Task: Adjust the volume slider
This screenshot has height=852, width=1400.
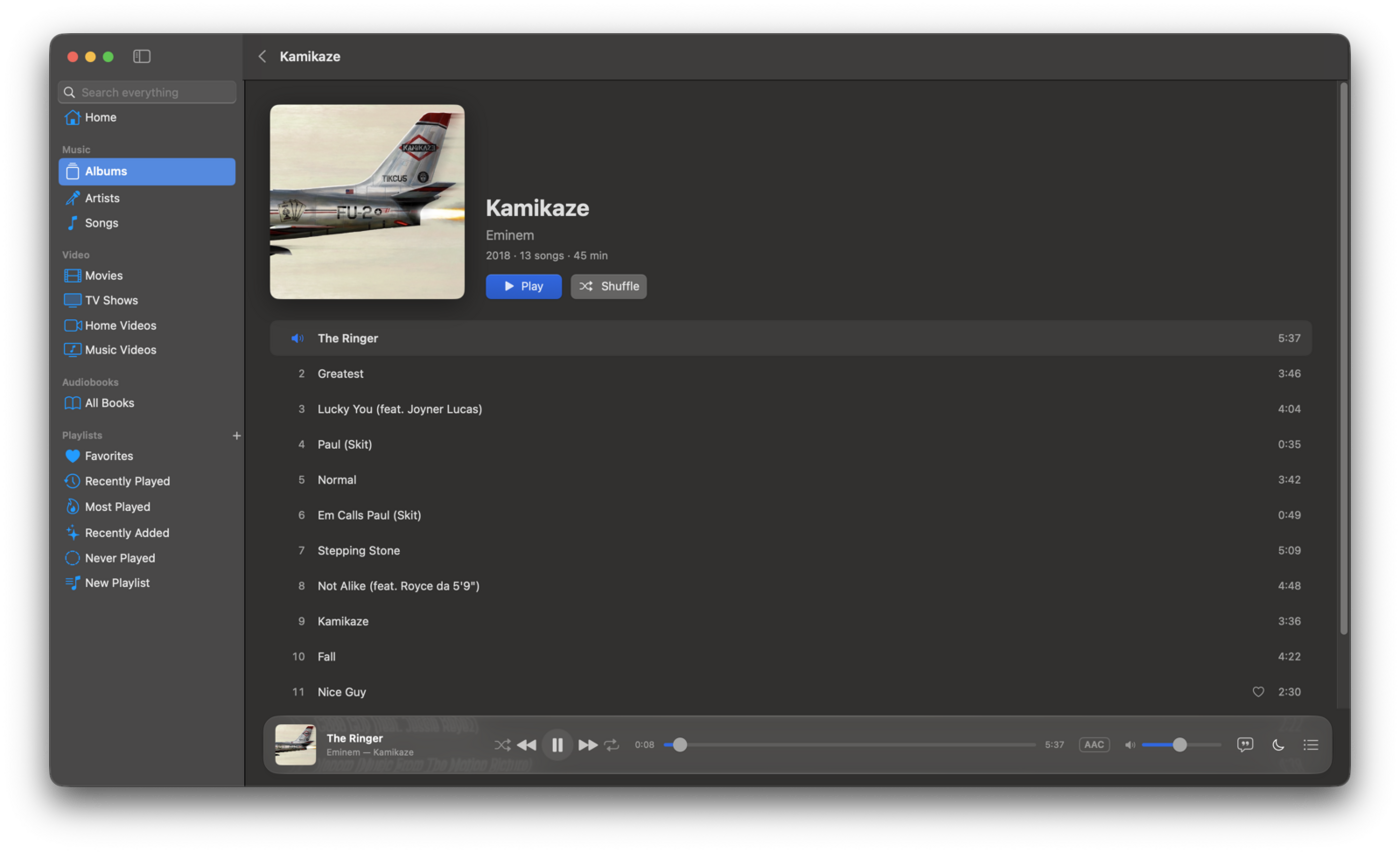Action: 1181,745
